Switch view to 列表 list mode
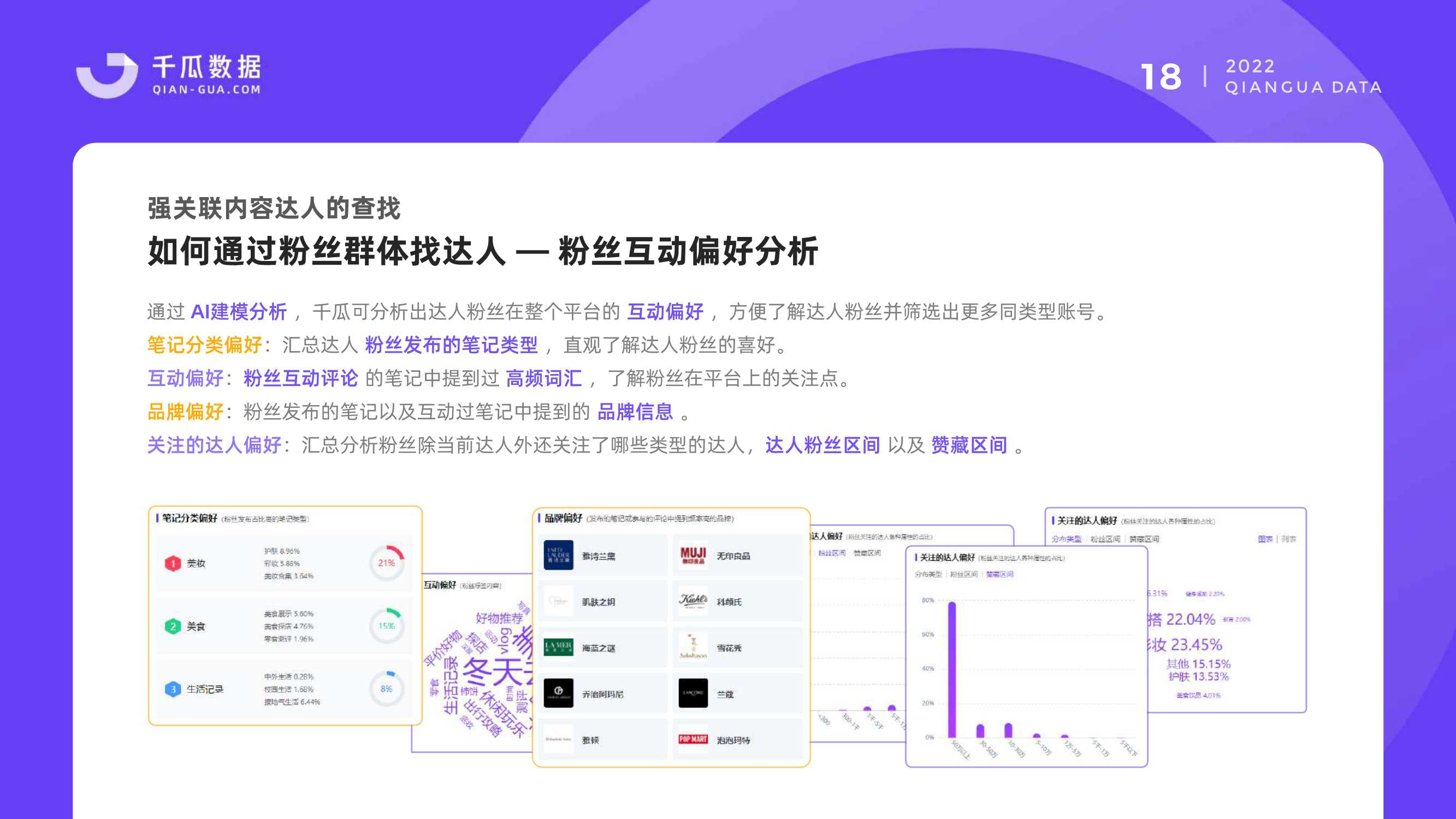The image size is (1456, 819). pos(1289,539)
